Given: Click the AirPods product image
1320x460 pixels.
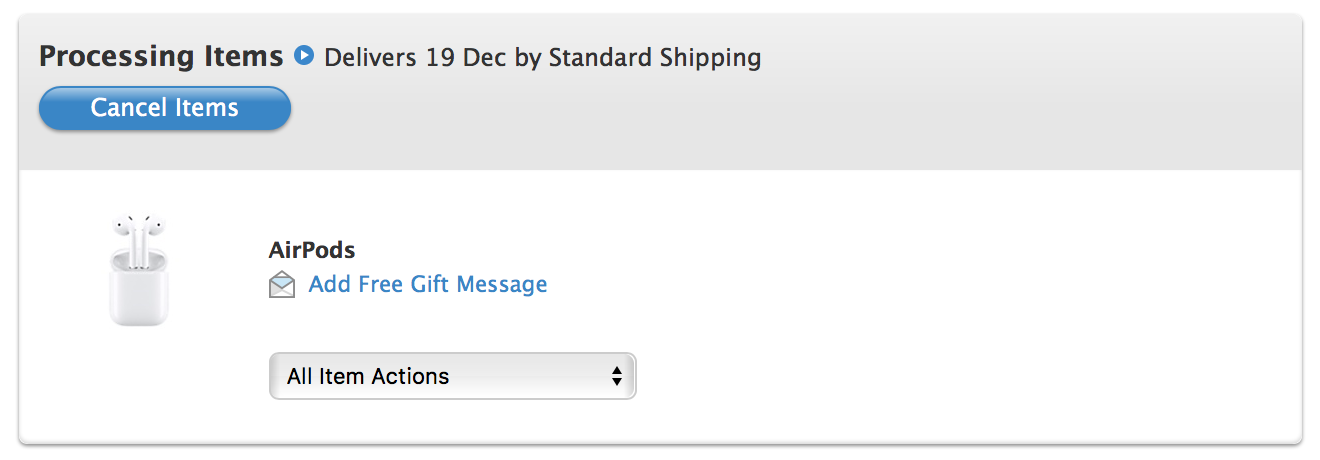Looking at the screenshot, I should 139,269.
